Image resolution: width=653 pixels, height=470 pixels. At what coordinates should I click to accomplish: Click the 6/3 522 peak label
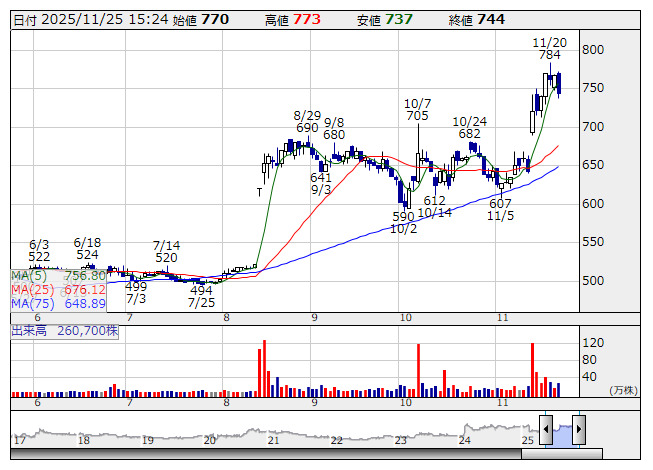point(39,251)
